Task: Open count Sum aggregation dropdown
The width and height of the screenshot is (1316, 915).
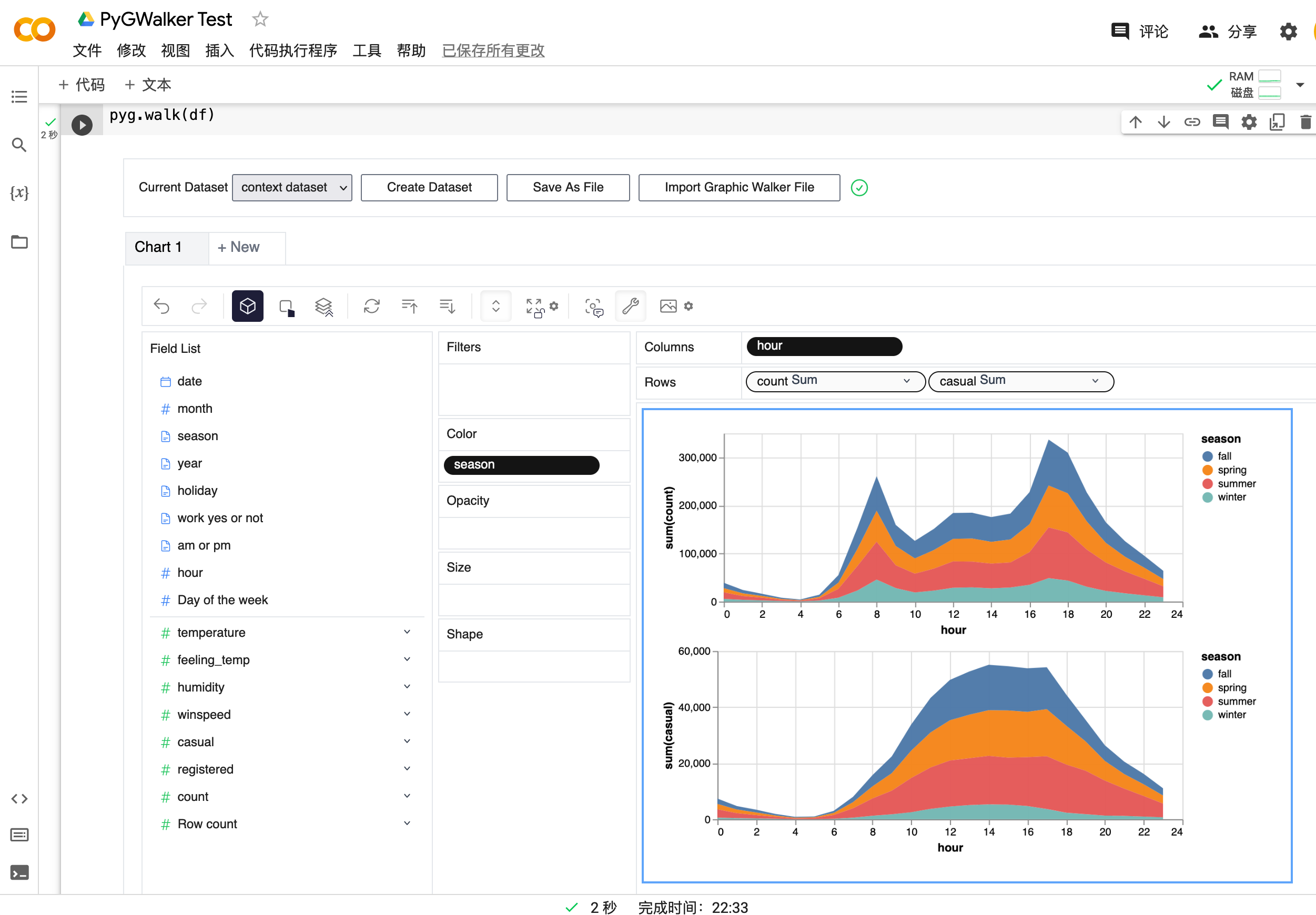Action: 907,382
